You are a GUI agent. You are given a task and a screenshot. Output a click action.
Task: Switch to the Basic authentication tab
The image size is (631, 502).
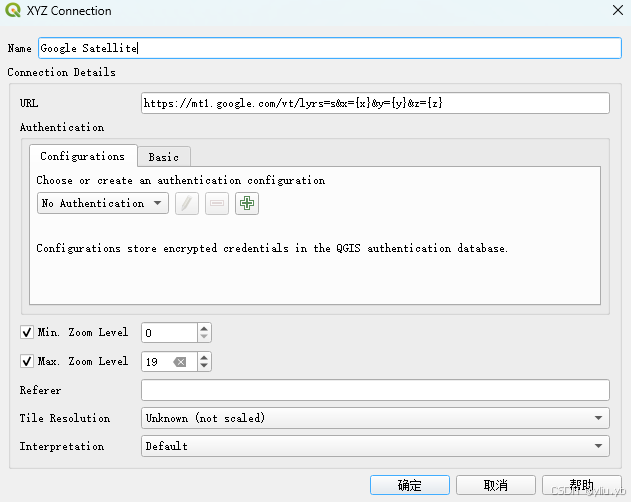point(164,157)
